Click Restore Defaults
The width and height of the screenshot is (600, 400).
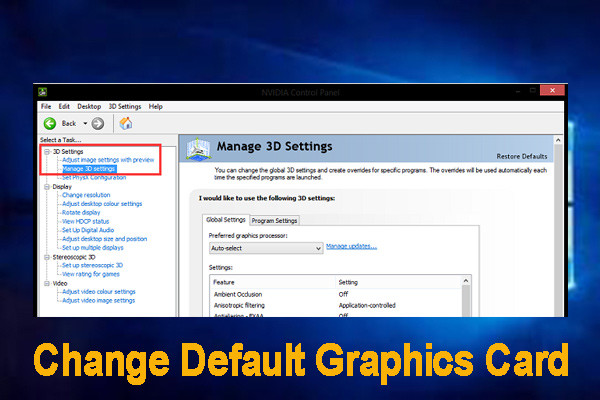click(522, 156)
